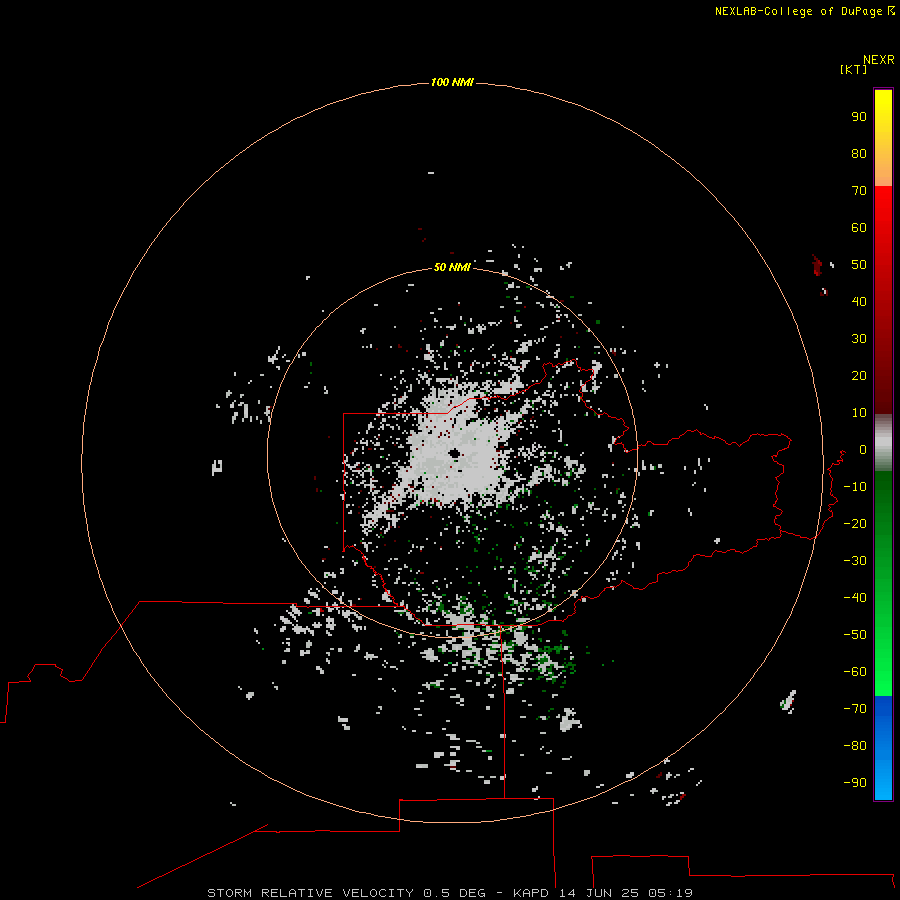Click the -80 value on velocity scale
This screenshot has width=900, height=900.
855,746
